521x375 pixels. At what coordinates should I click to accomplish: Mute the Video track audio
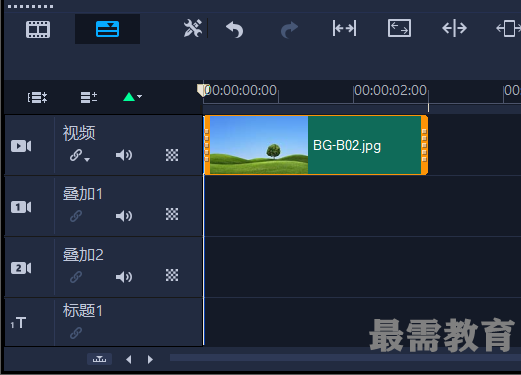pos(124,155)
